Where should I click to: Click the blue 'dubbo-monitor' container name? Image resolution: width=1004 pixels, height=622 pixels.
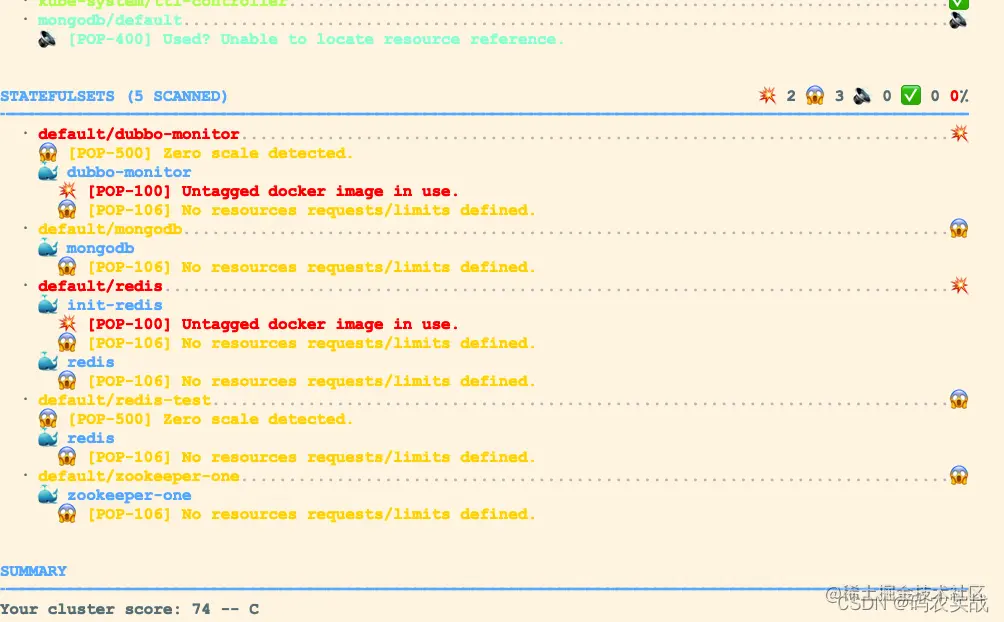pos(129,172)
